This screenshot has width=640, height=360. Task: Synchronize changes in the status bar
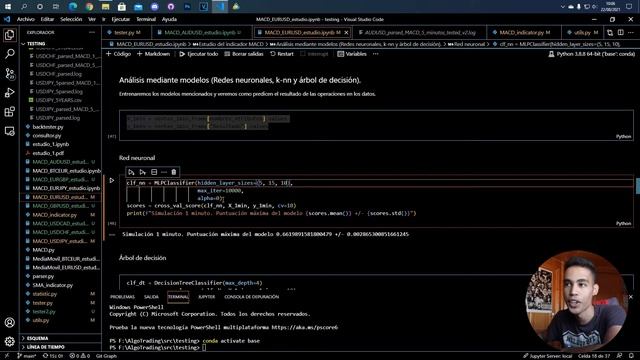click(x=53, y=356)
